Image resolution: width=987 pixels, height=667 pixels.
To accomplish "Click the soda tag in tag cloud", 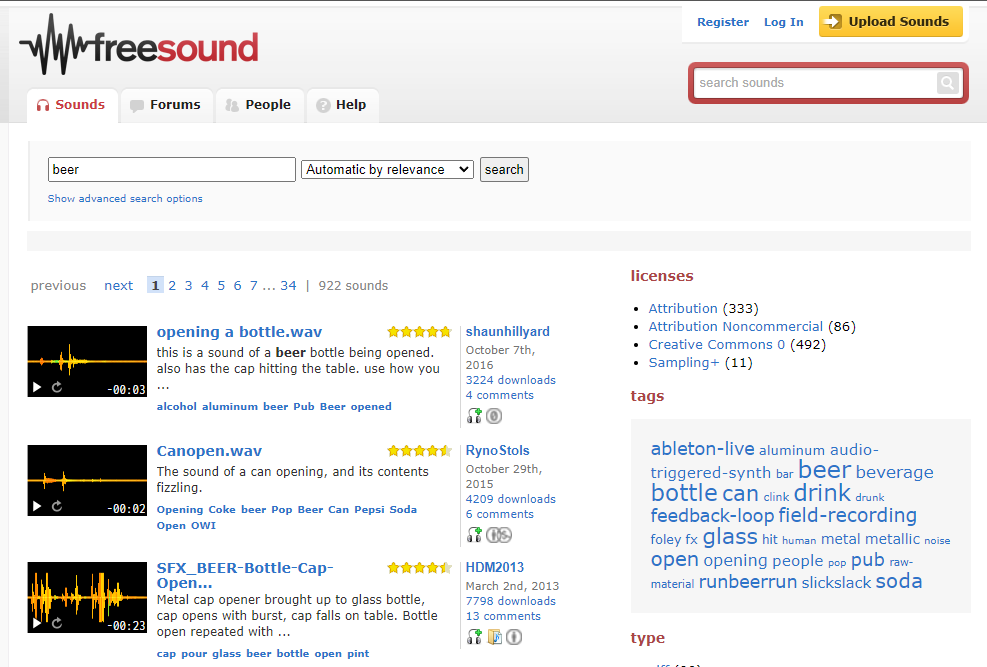I will pos(899,581).
